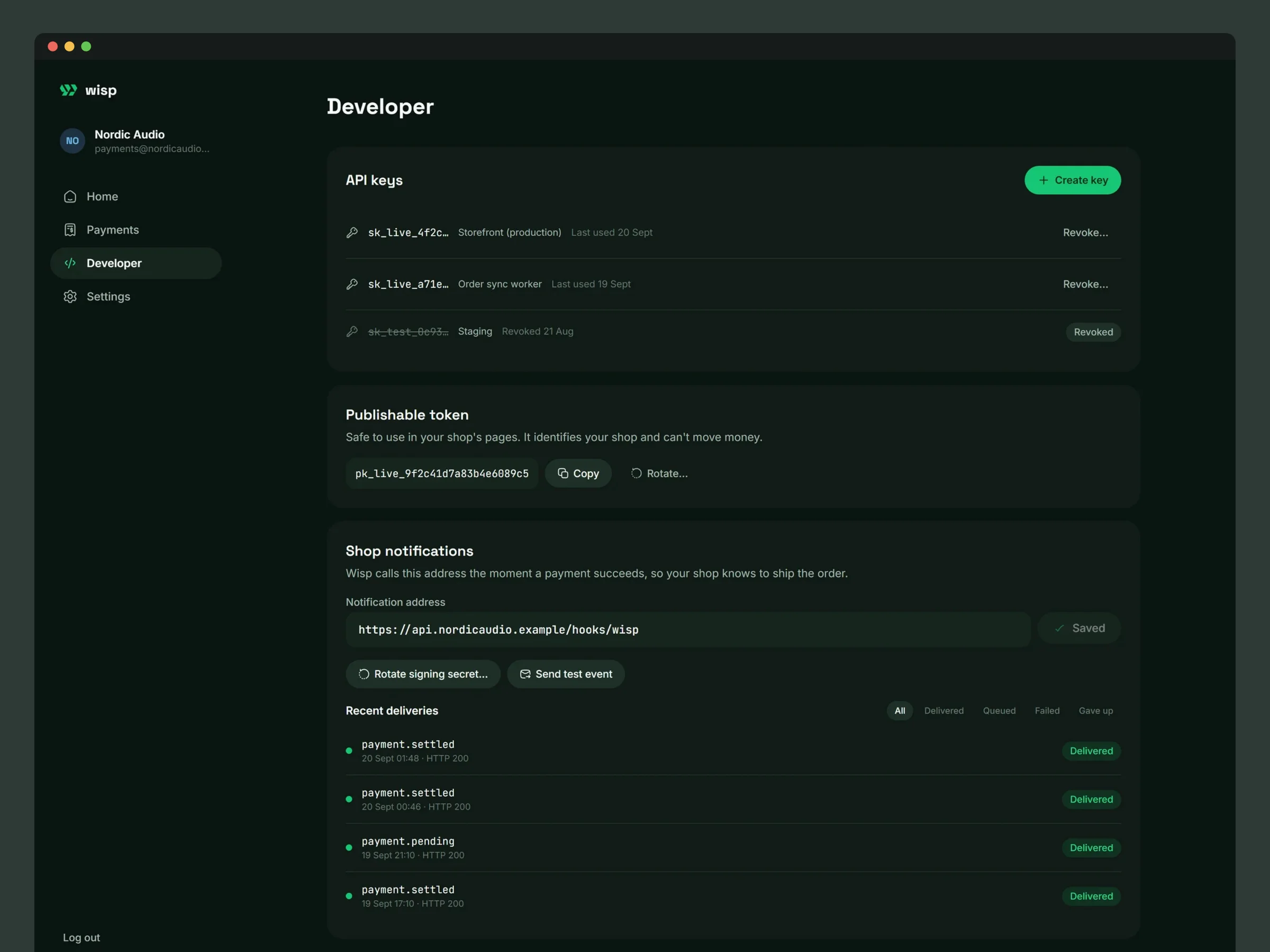The height and width of the screenshot is (952, 1270).
Task: Click the rotate signing secret circular icon
Action: coord(364,674)
